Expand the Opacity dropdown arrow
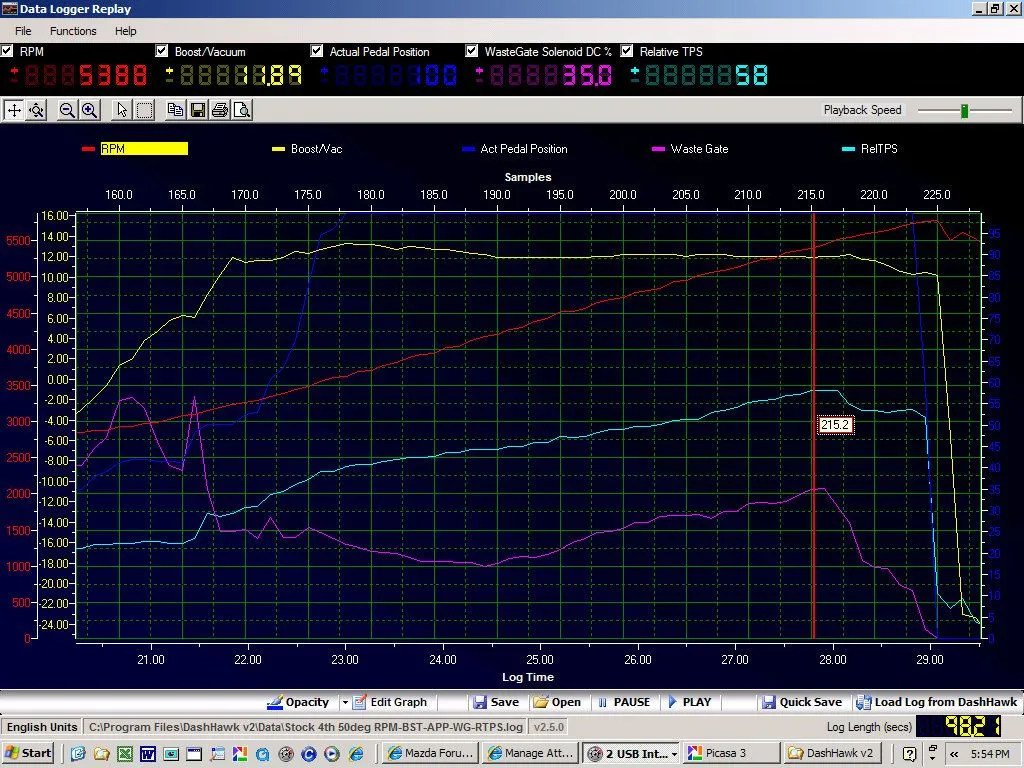The image size is (1024, 768). click(x=345, y=702)
